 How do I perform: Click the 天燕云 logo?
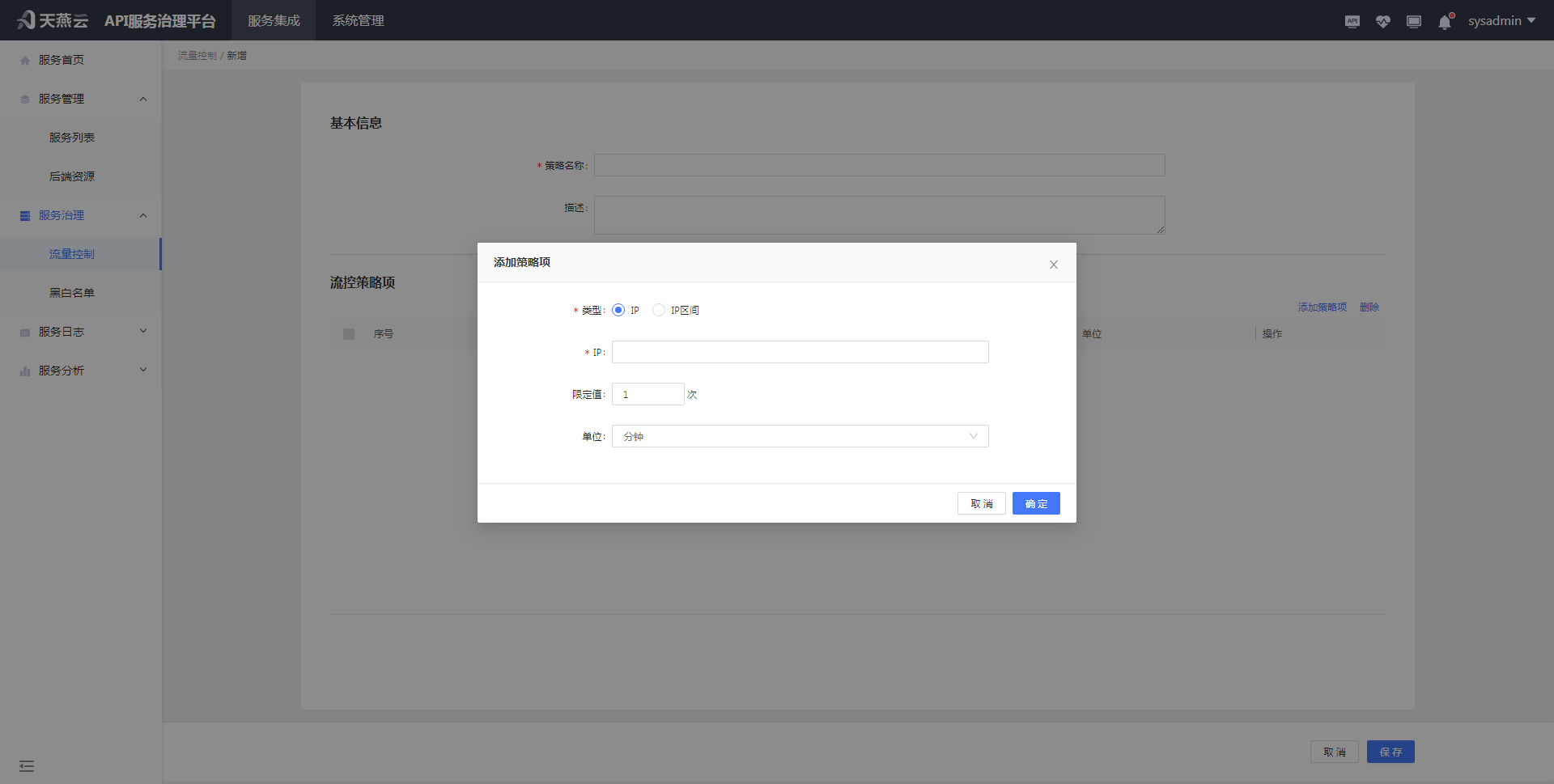pyautogui.click(x=53, y=20)
